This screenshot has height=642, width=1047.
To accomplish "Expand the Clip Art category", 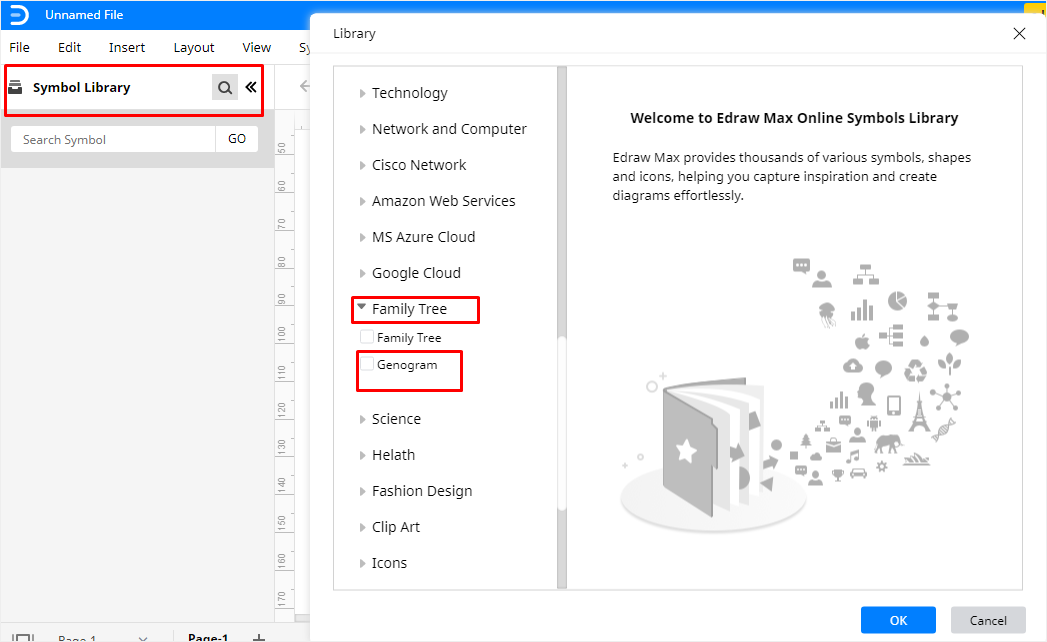I will [x=363, y=528].
